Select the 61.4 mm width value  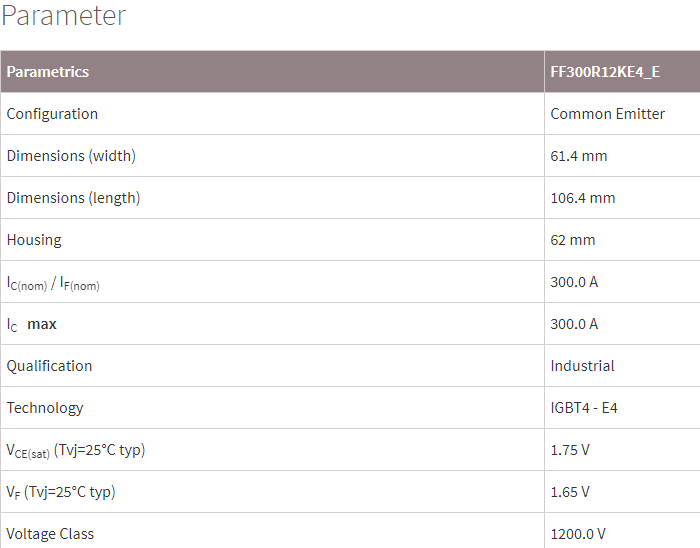point(579,156)
